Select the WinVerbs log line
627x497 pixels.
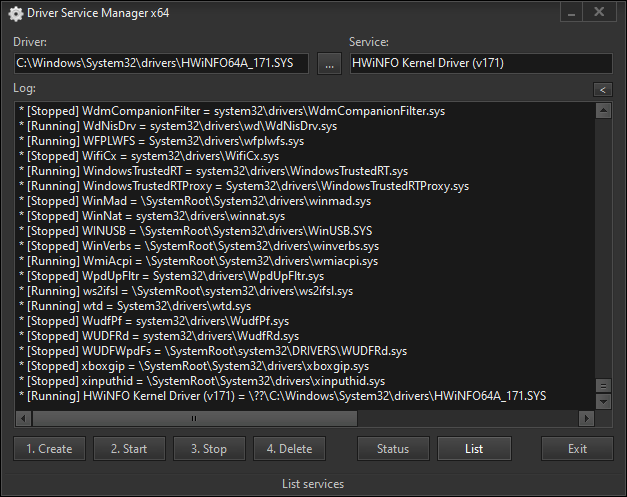coord(199,246)
